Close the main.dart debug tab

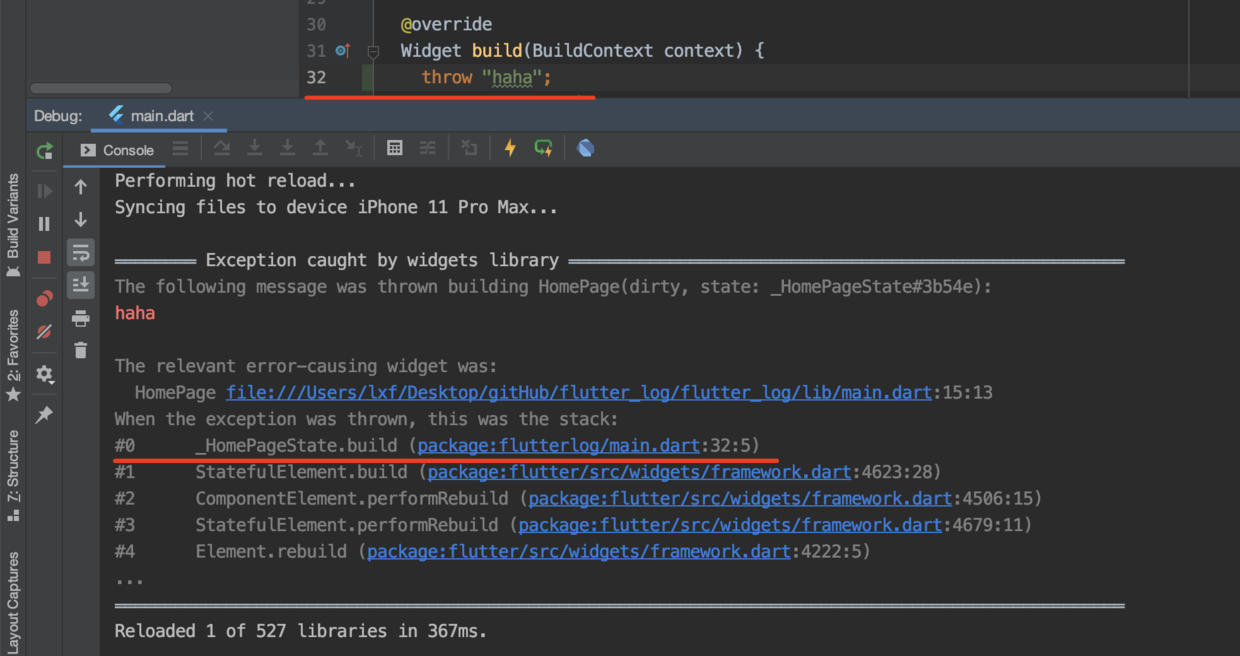pyautogui.click(x=208, y=116)
